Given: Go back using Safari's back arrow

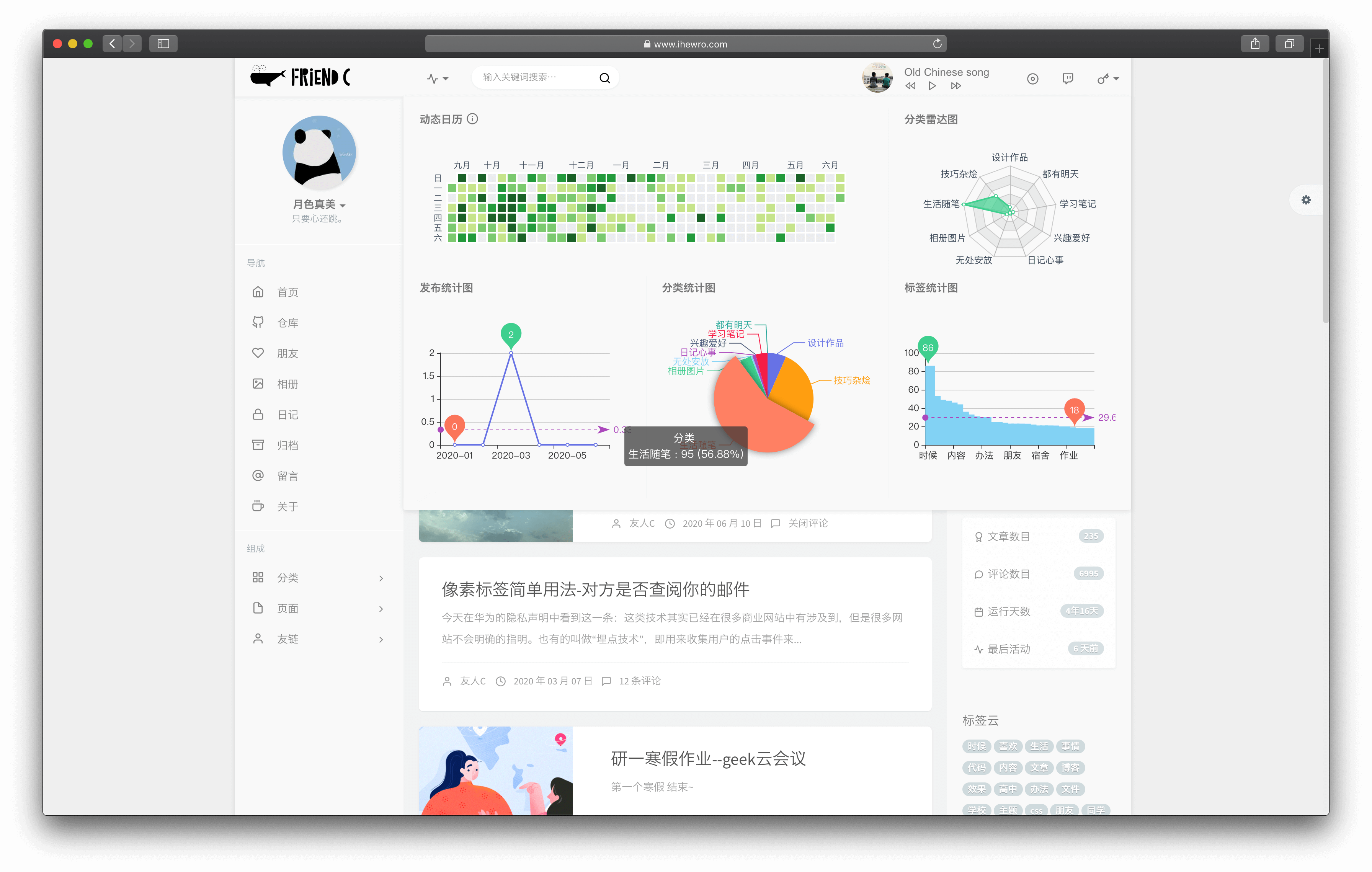Looking at the screenshot, I should (112, 44).
